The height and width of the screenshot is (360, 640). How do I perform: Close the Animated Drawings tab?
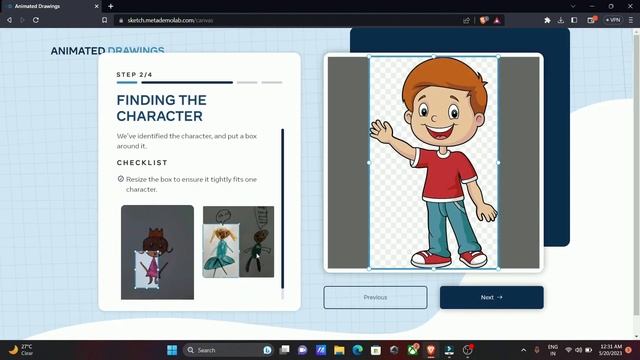pos(96,6)
